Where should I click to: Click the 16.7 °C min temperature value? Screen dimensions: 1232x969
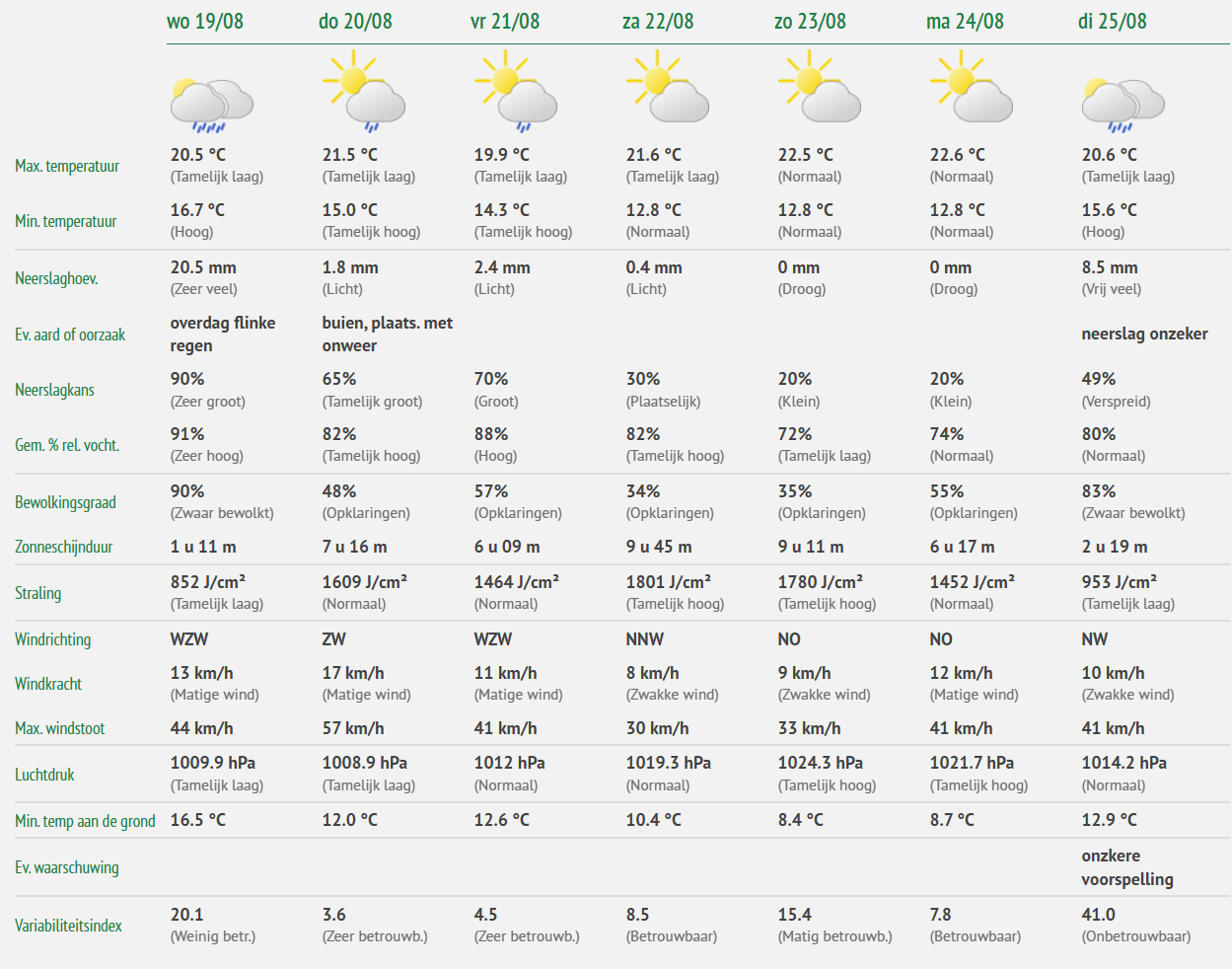[197, 210]
